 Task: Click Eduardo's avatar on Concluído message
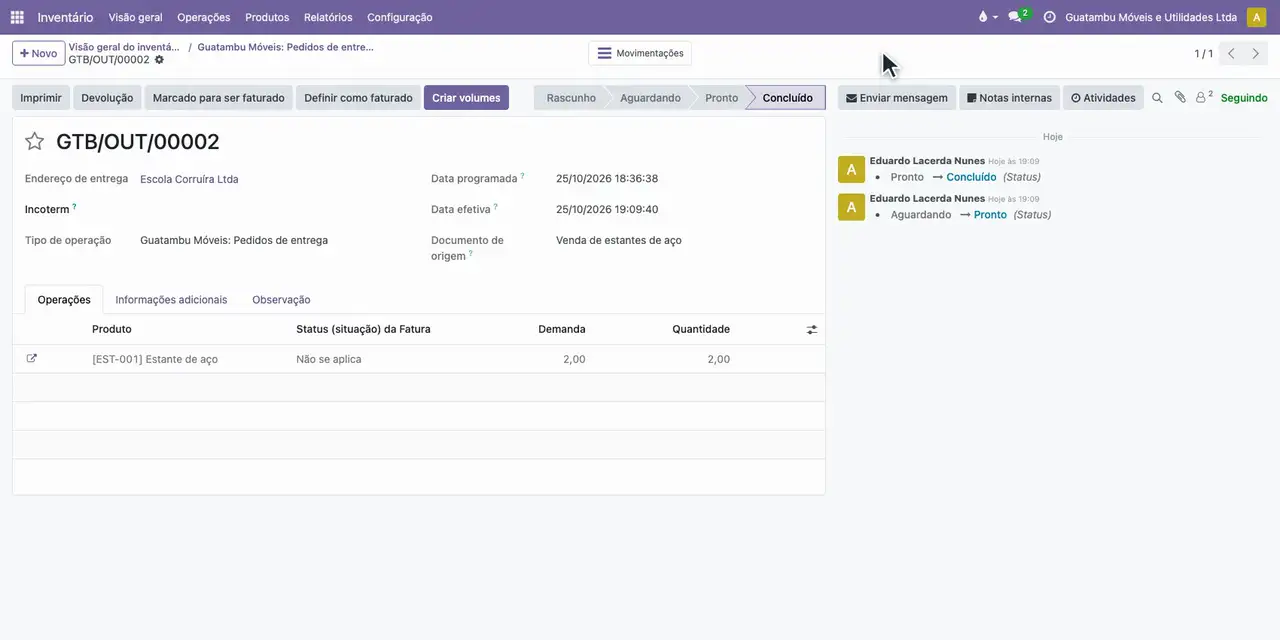click(x=851, y=169)
